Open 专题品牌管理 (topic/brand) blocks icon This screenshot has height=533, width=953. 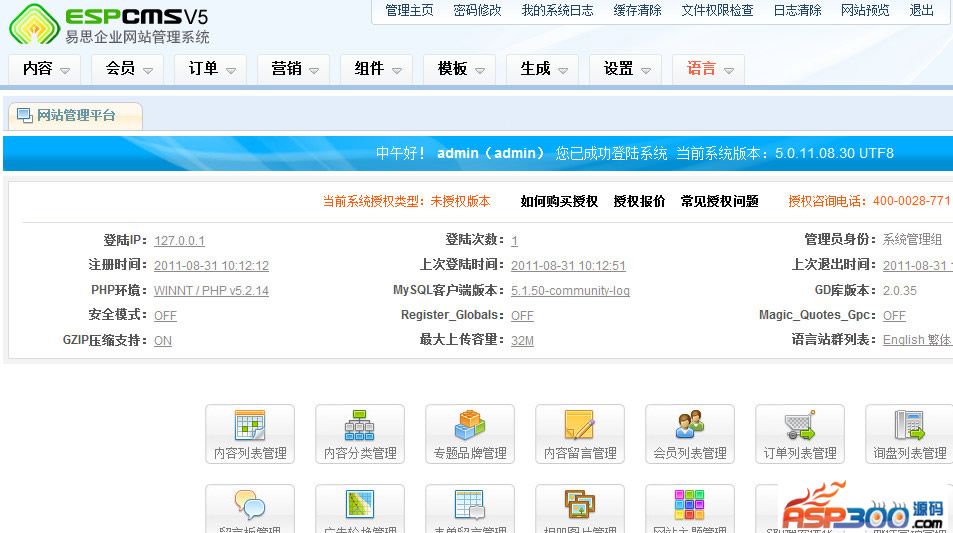tap(470, 434)
